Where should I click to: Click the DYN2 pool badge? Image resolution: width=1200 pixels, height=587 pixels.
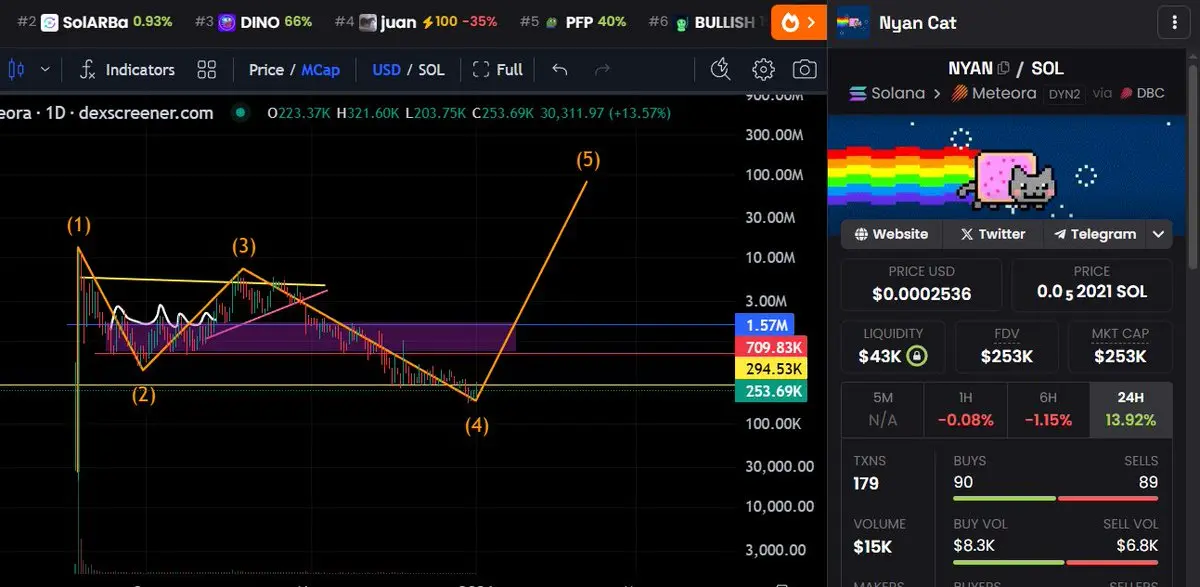[1063, 93]
